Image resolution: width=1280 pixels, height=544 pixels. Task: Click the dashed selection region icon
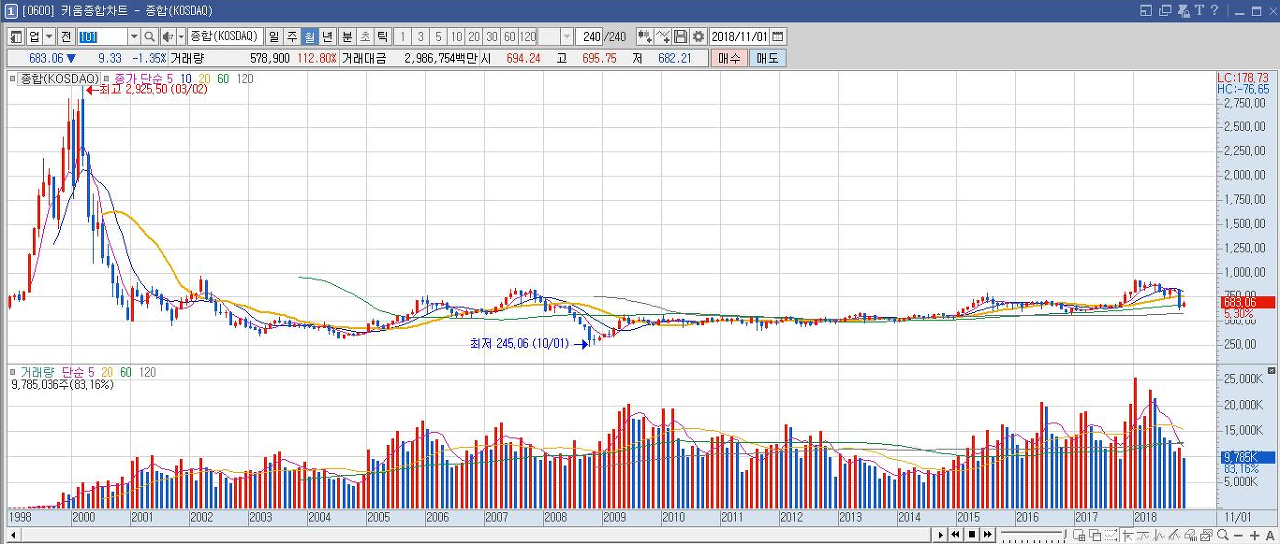1110,535
